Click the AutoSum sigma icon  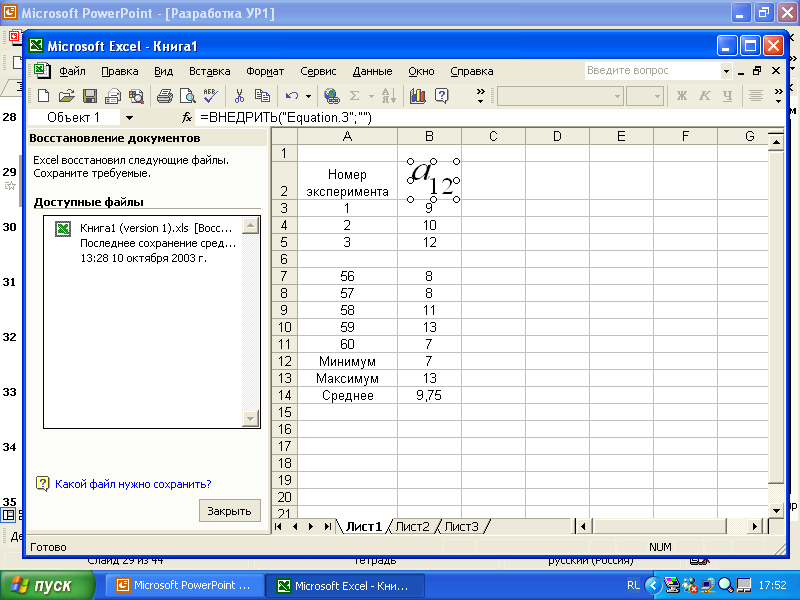(355, 96)
